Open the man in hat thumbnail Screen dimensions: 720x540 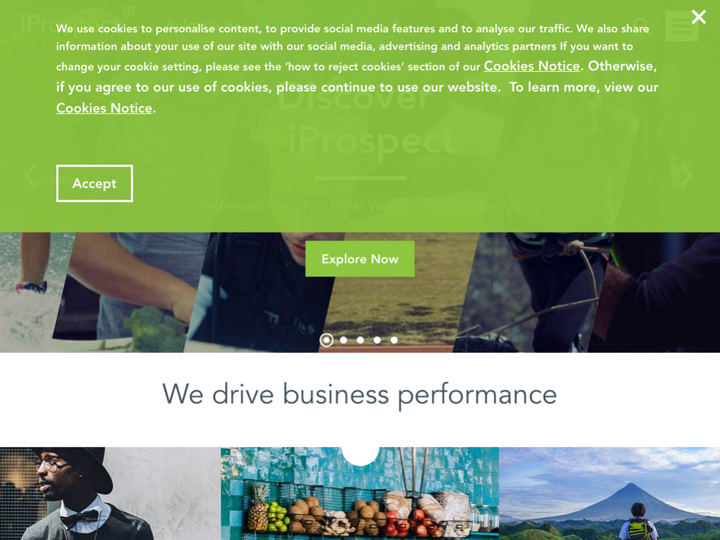pyautogui.click(x=110, y=494)
